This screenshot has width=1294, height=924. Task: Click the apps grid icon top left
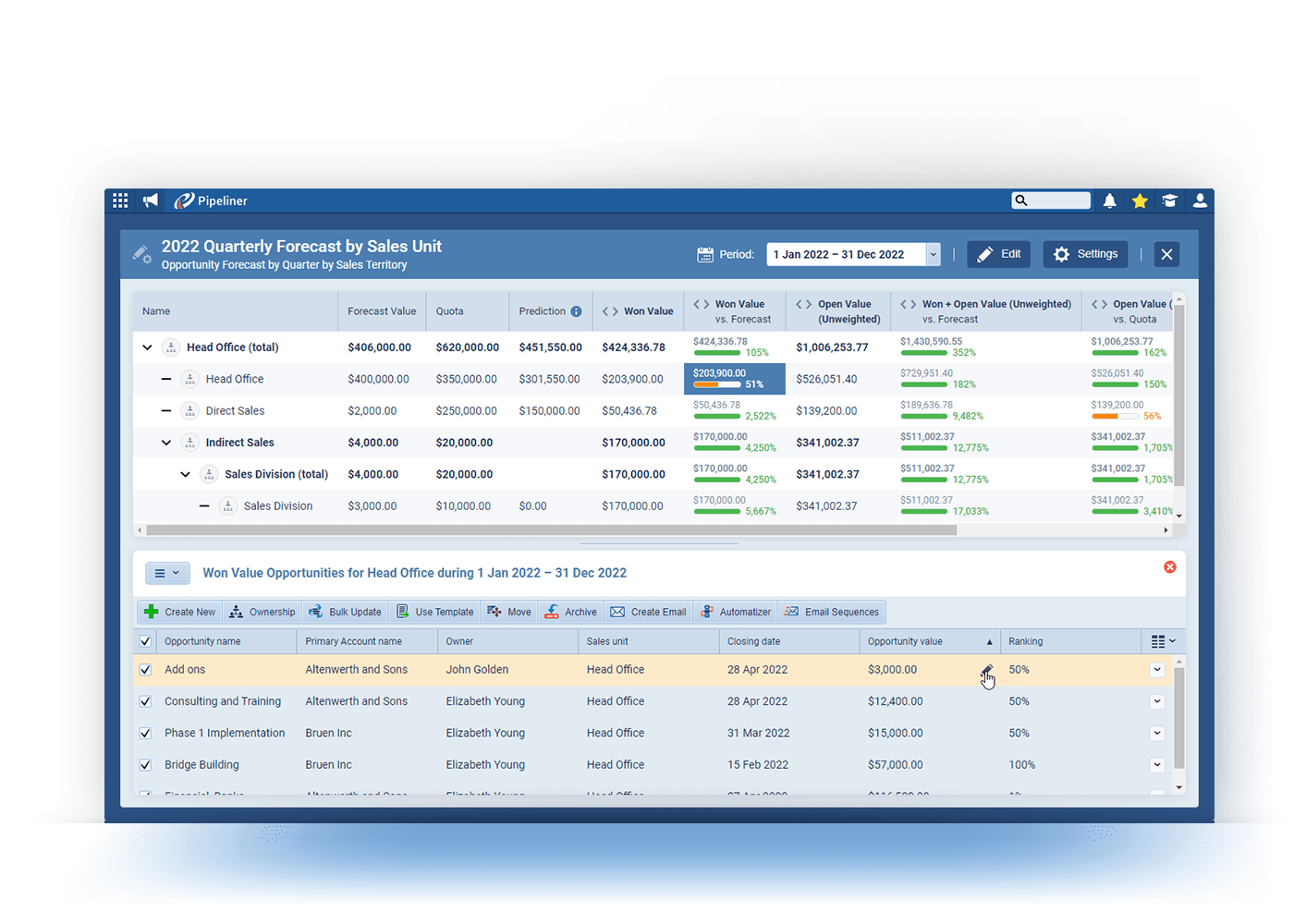pyautogui.click(x=120, y=201)
